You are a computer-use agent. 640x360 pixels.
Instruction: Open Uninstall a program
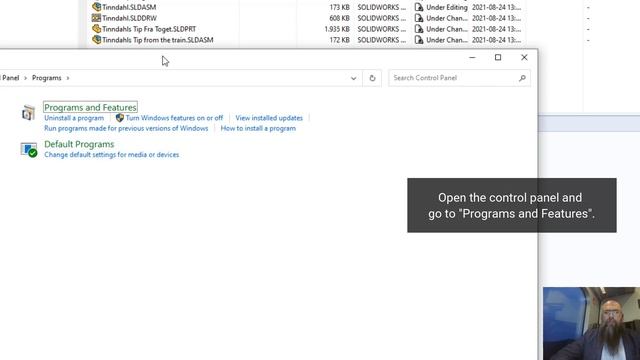coord(74,118)
